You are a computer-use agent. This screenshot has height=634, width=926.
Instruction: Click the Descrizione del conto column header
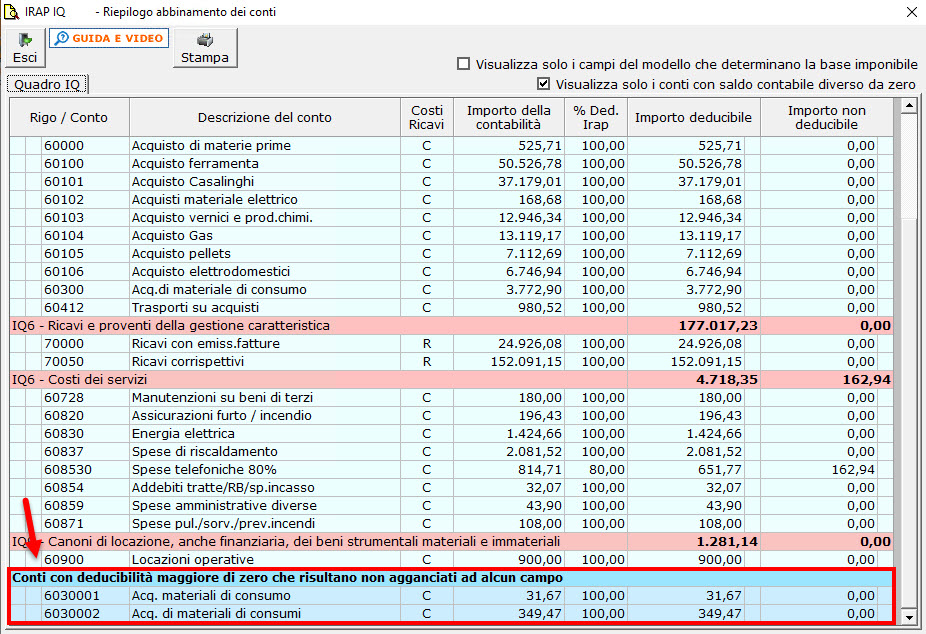click(x=265, y=117)
